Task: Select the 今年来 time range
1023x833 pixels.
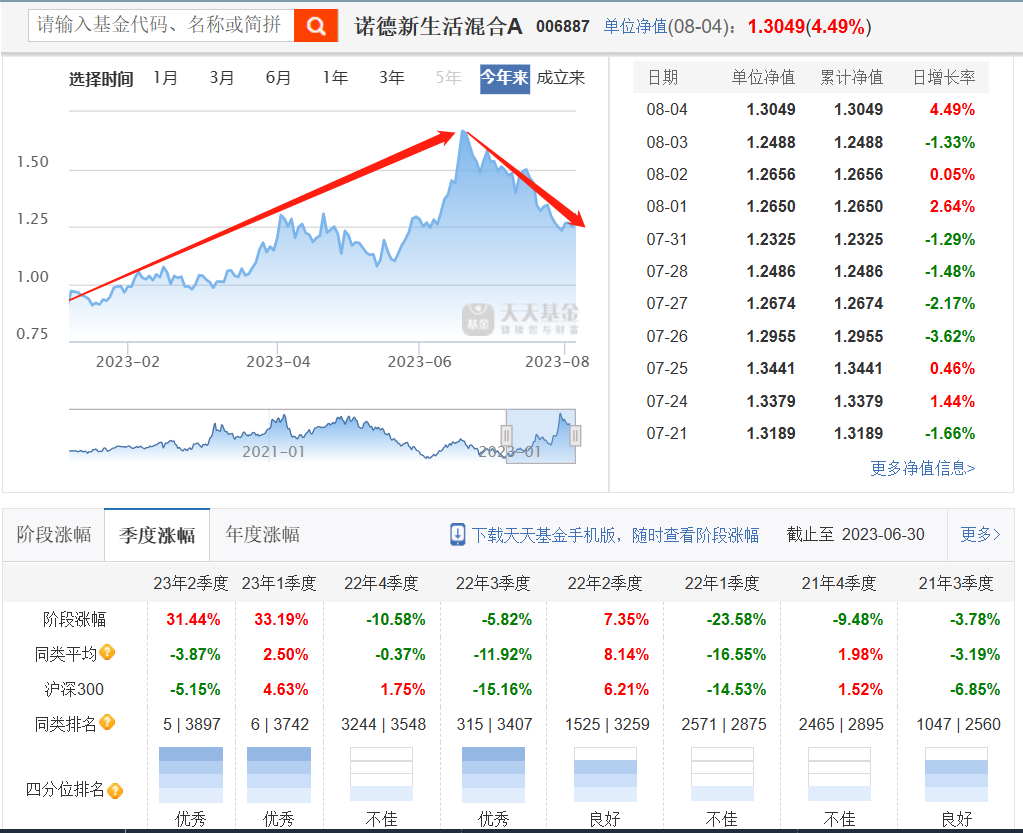Action: 504,78
